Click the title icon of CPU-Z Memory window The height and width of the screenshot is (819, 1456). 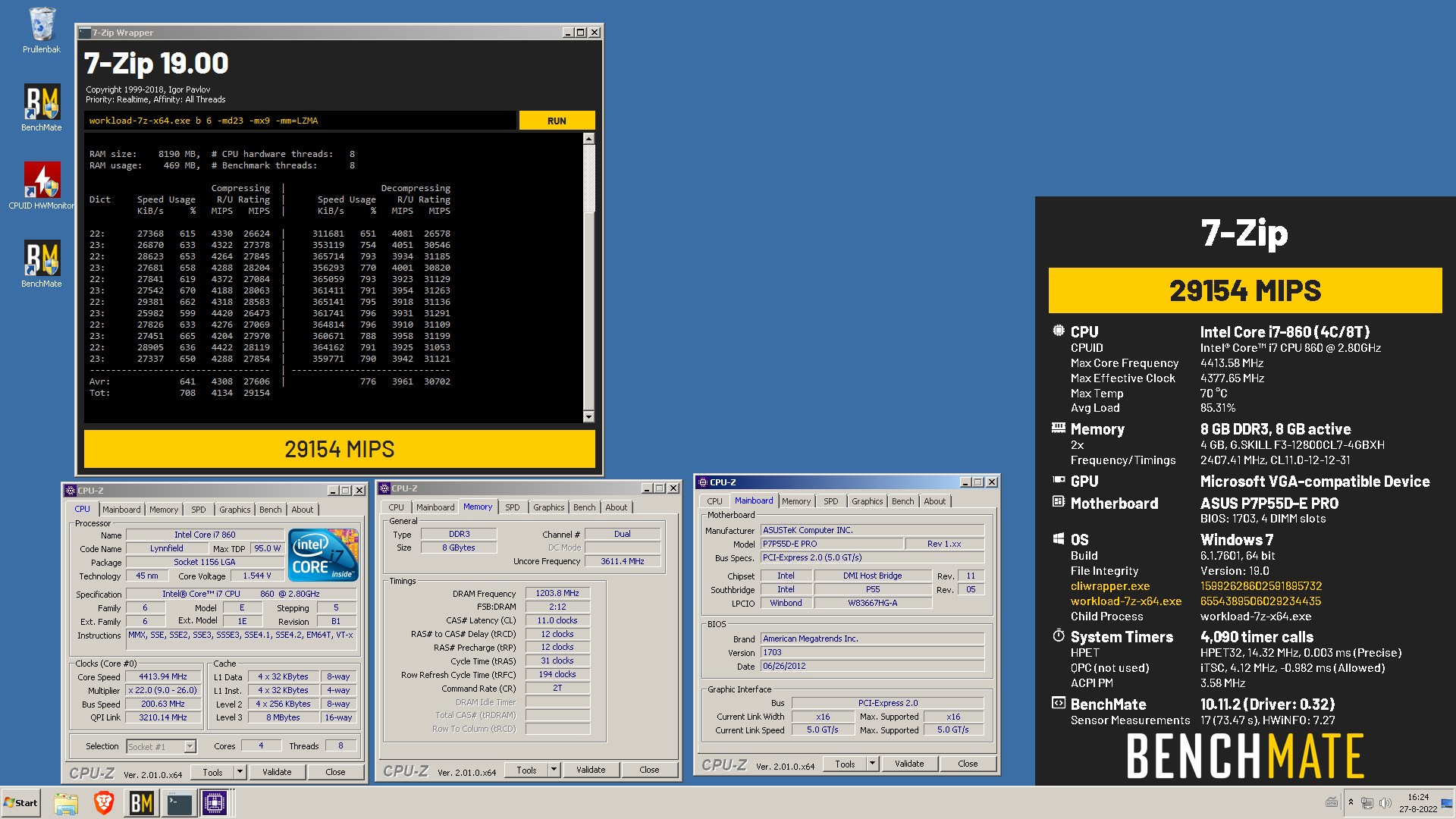[384, 488]
